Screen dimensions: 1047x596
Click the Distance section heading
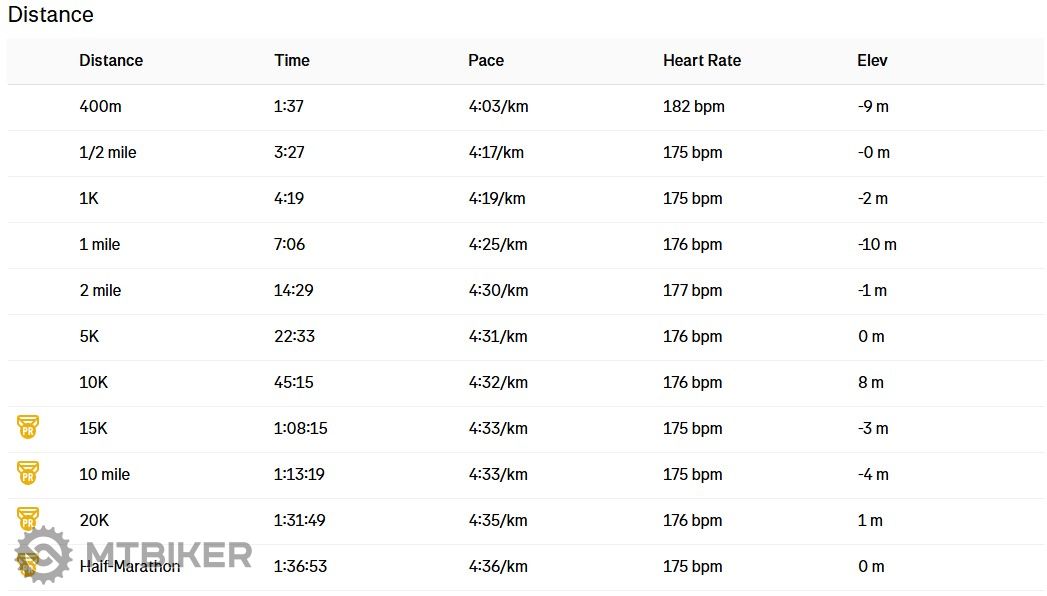[51, 15]
